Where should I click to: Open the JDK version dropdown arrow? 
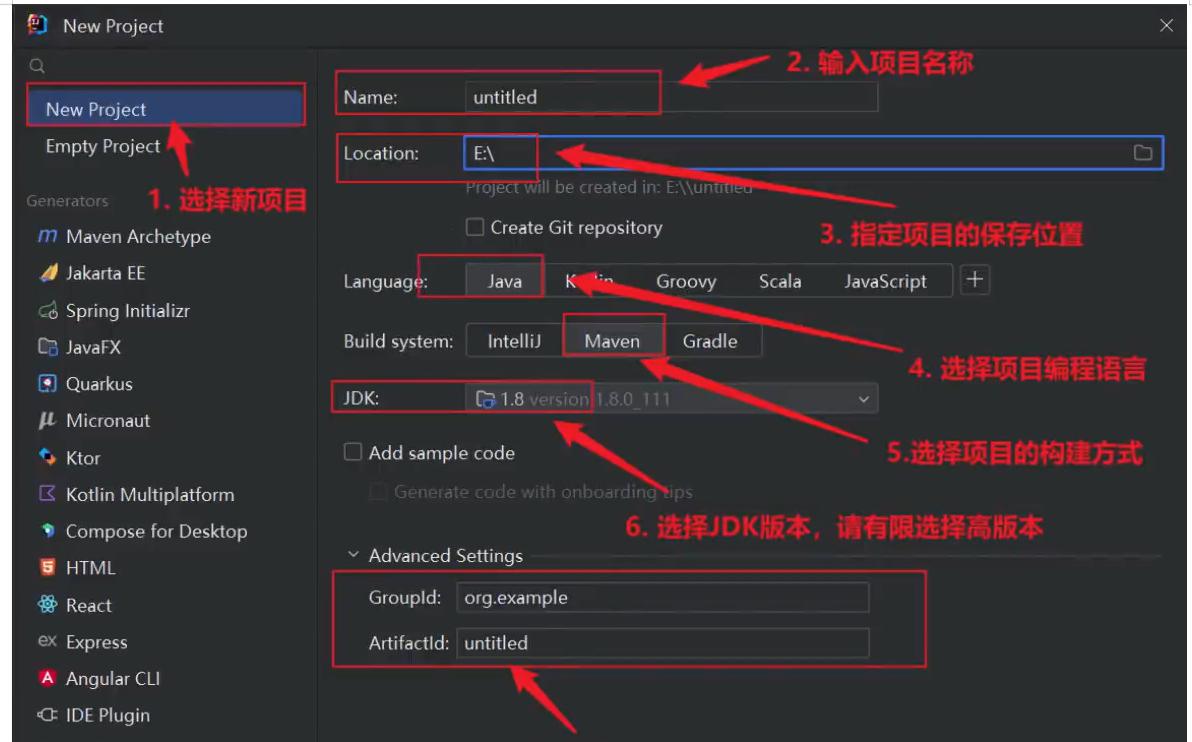pyautogui.click(x=864, y=399)
